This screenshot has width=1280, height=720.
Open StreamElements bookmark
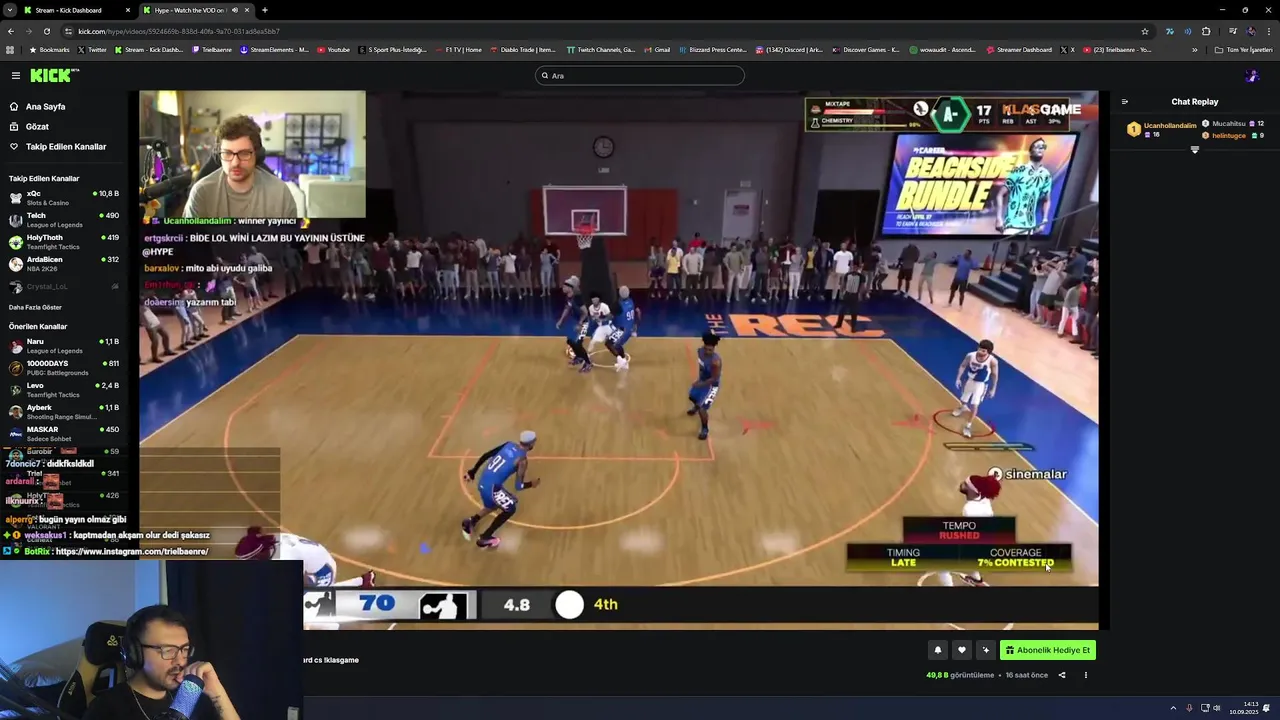[275, 49]
